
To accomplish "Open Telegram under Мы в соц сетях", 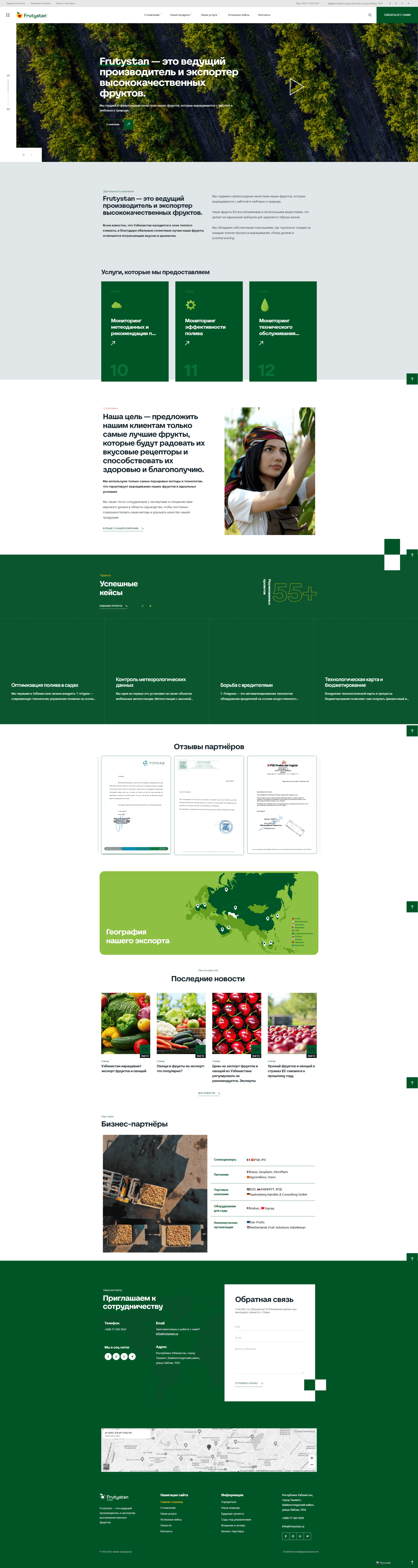I will point(132,1356).
